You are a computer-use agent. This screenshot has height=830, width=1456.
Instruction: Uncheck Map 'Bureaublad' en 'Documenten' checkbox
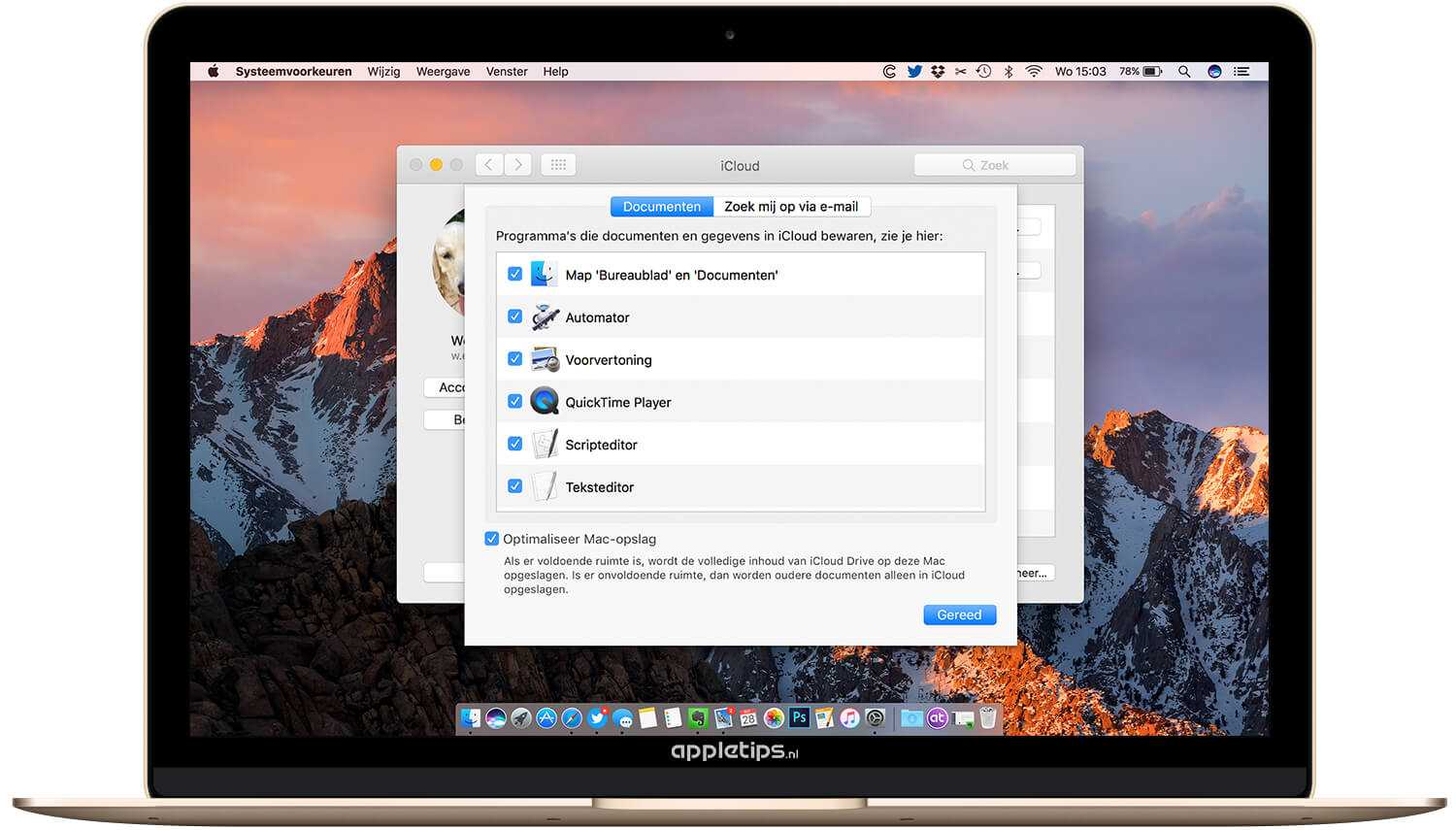[x=515, y=275]
